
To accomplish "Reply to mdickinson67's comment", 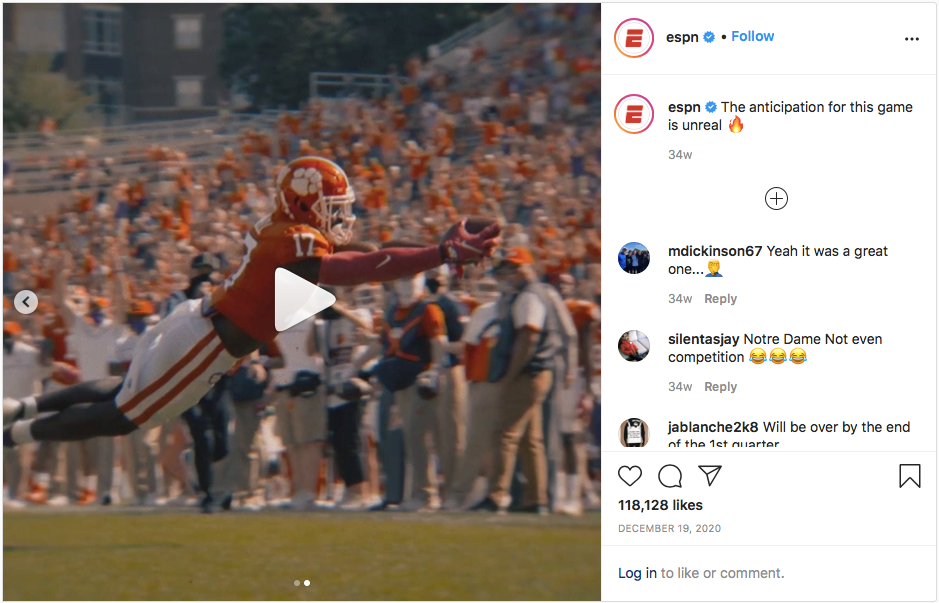I will pyautogui.click(x=720, y=299).
